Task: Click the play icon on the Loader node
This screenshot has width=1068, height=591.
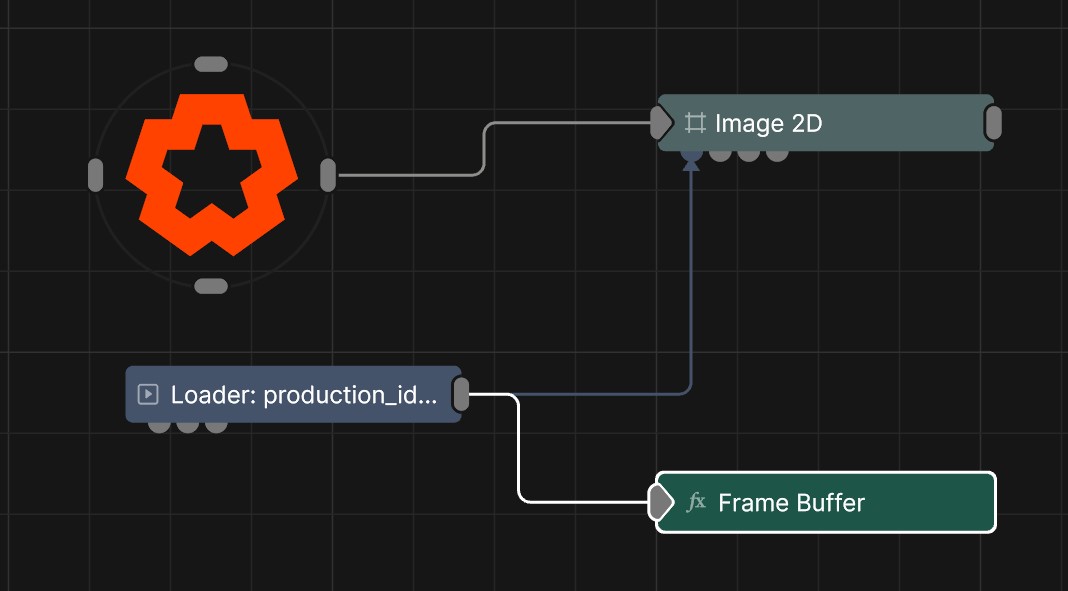Action: pyautogui.click(x=148, y=394)
